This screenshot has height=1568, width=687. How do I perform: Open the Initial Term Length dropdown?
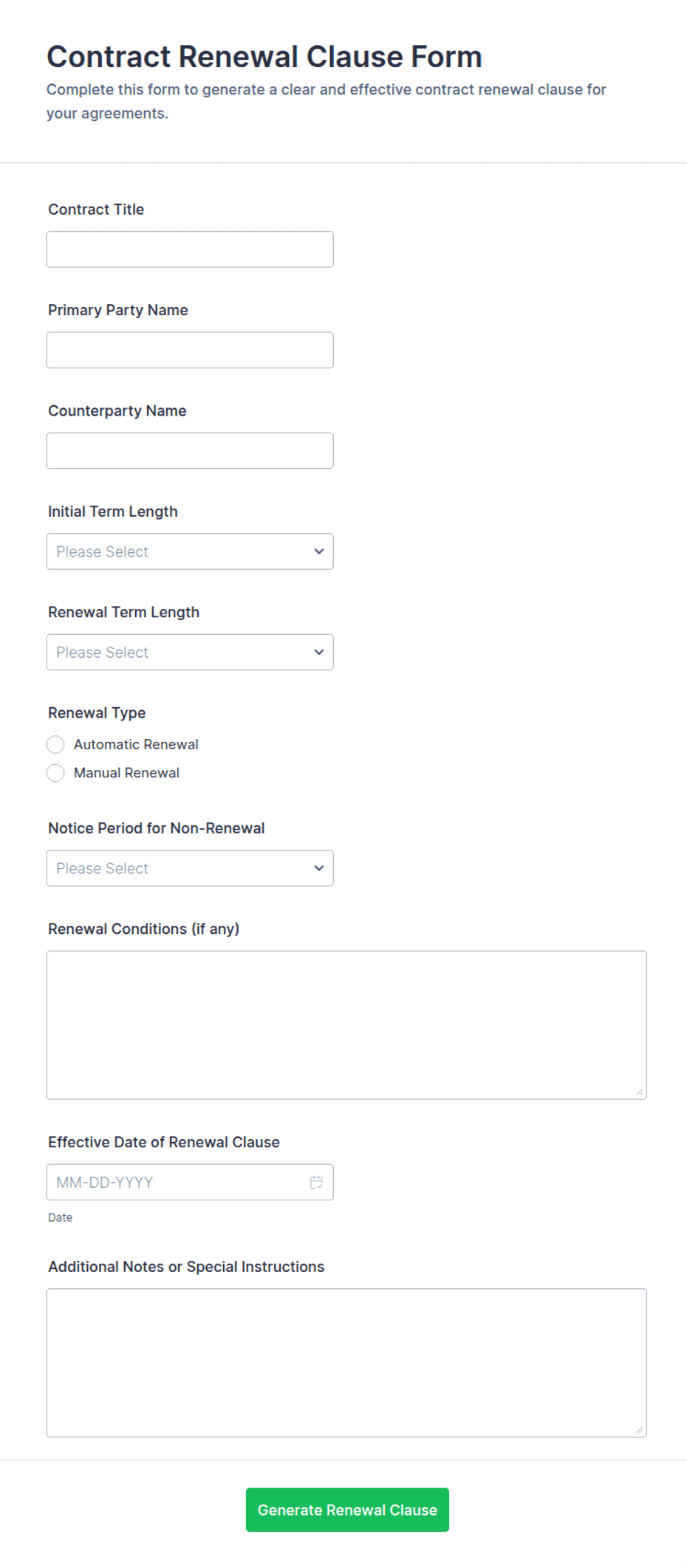[190, 551]
